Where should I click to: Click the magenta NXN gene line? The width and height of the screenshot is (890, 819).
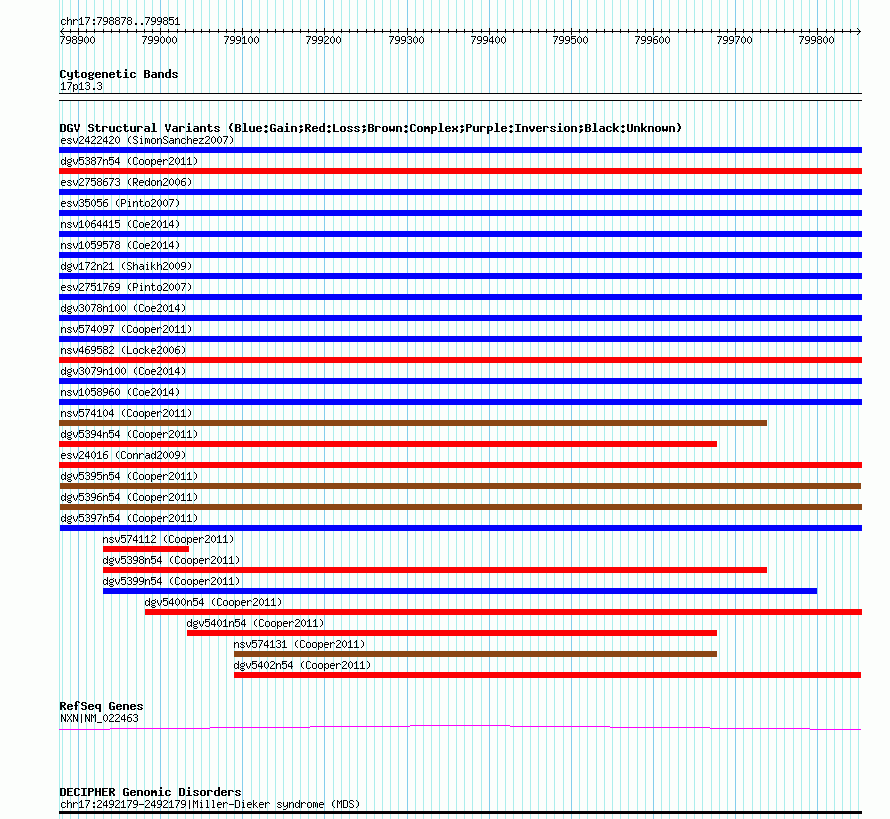coord(460,728)
